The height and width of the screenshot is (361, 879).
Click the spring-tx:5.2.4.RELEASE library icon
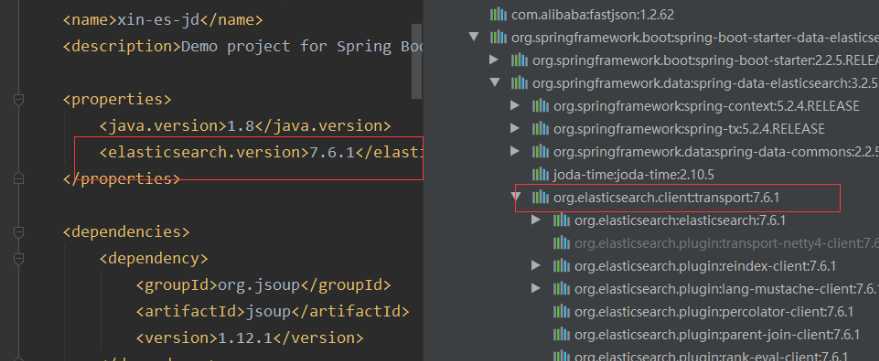pyautogui.click(x=540, y=129)
